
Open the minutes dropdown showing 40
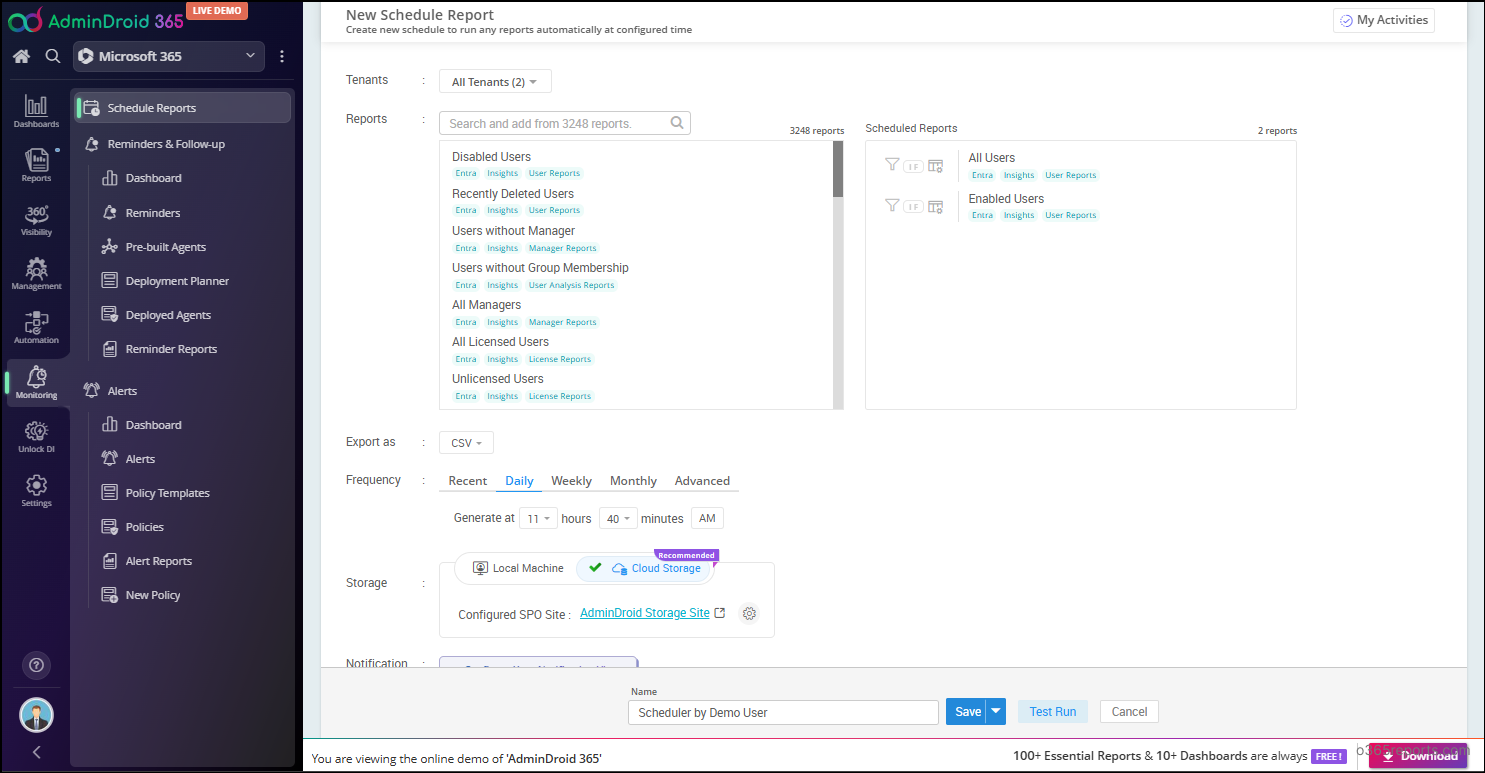[x=618, y=518]
